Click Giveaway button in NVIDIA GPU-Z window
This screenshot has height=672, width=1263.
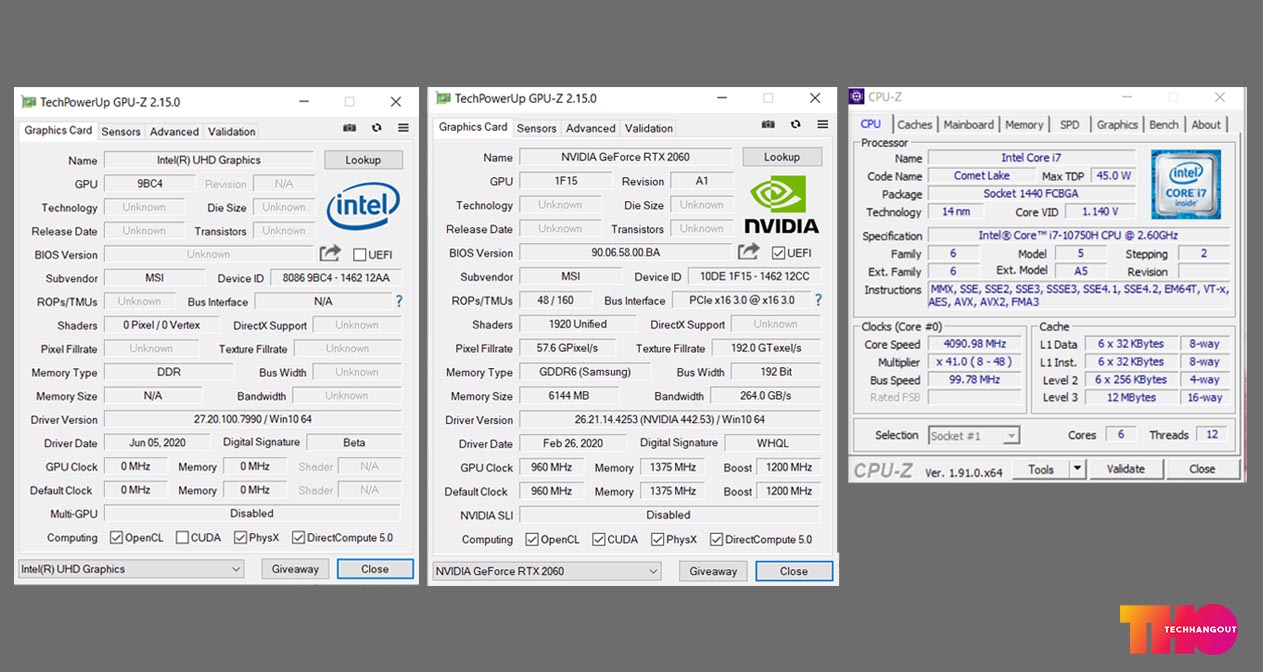[714, 571]
